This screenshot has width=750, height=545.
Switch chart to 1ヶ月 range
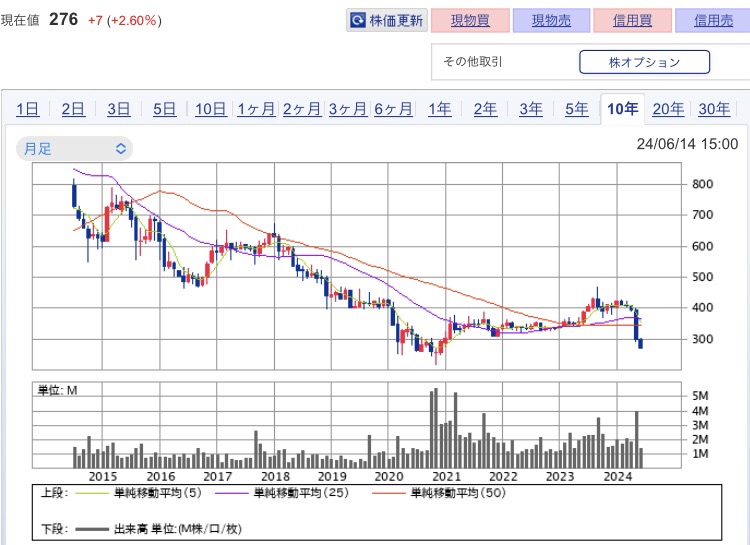(256, 109)
